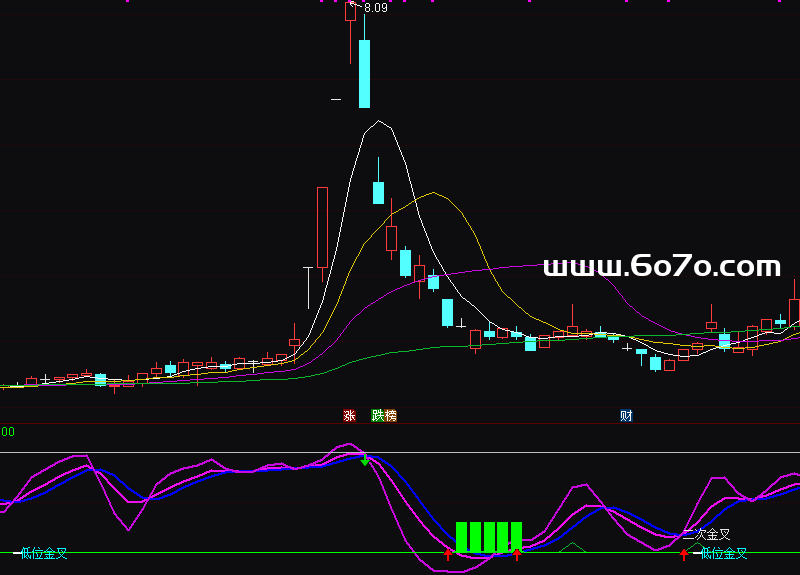800x575 pixels.
Task: Select the tallest cyan candlestick near the peak
Action: tap(365, 73)
